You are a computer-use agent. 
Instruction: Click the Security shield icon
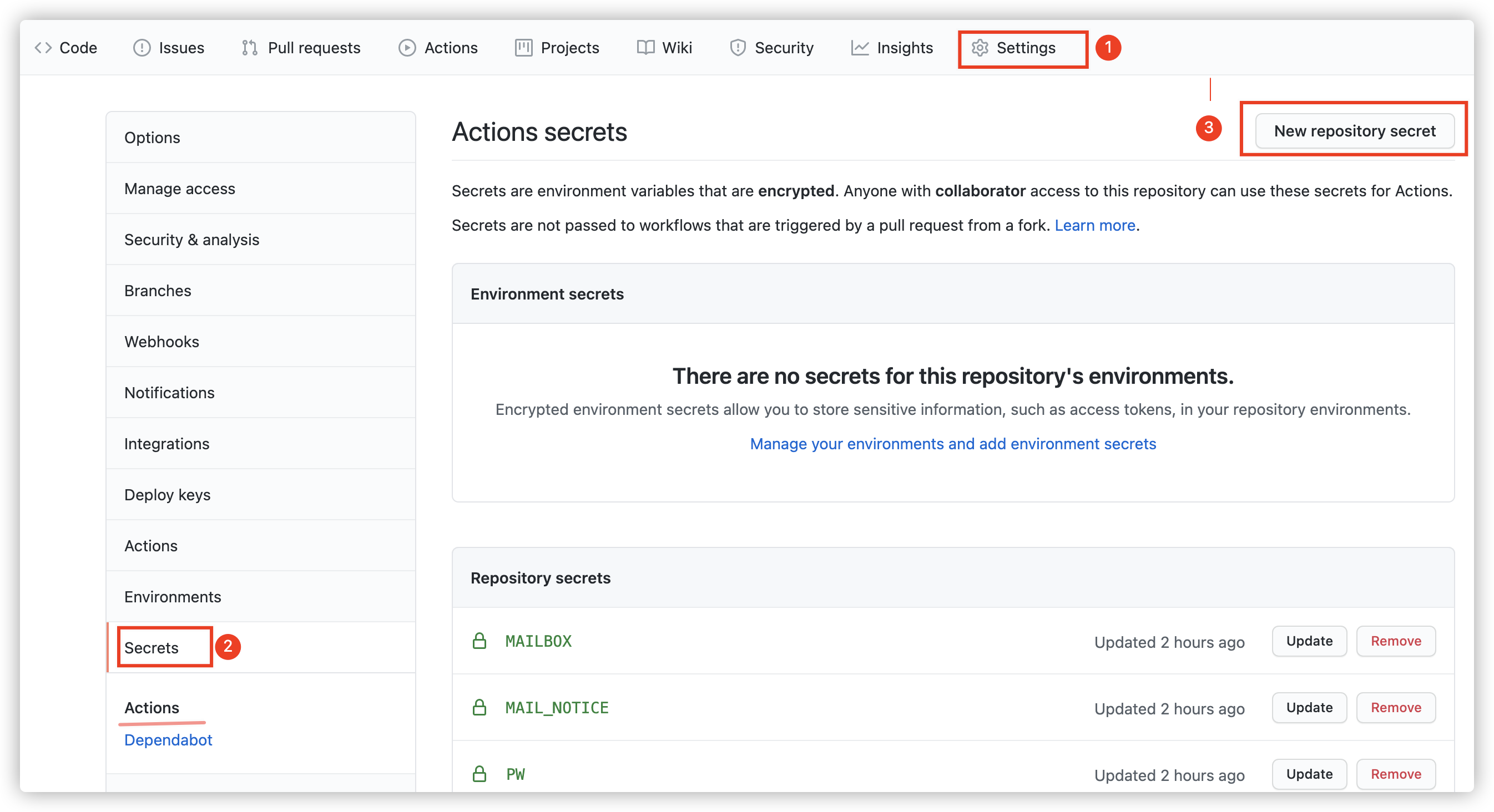[738, 48]
